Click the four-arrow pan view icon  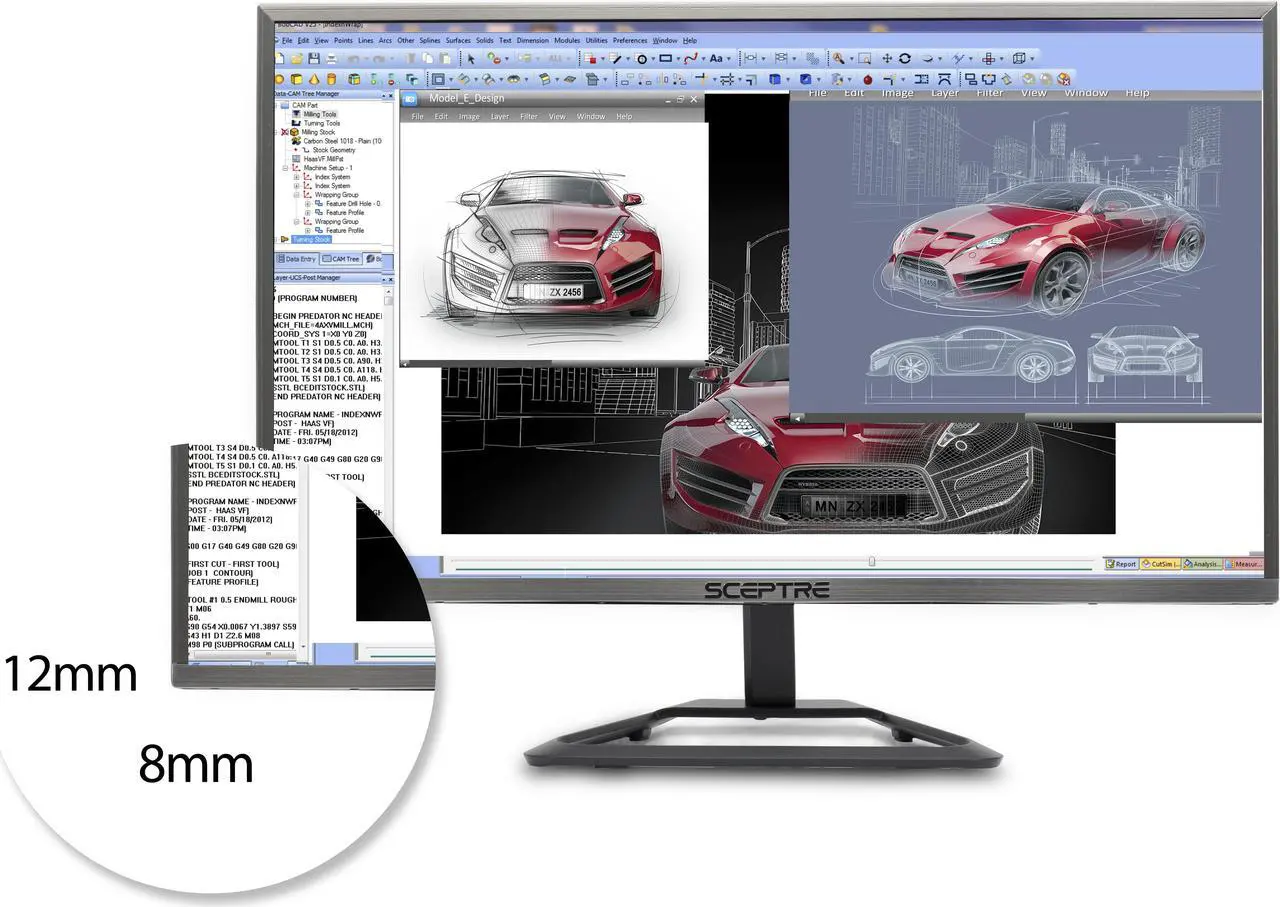887,59
